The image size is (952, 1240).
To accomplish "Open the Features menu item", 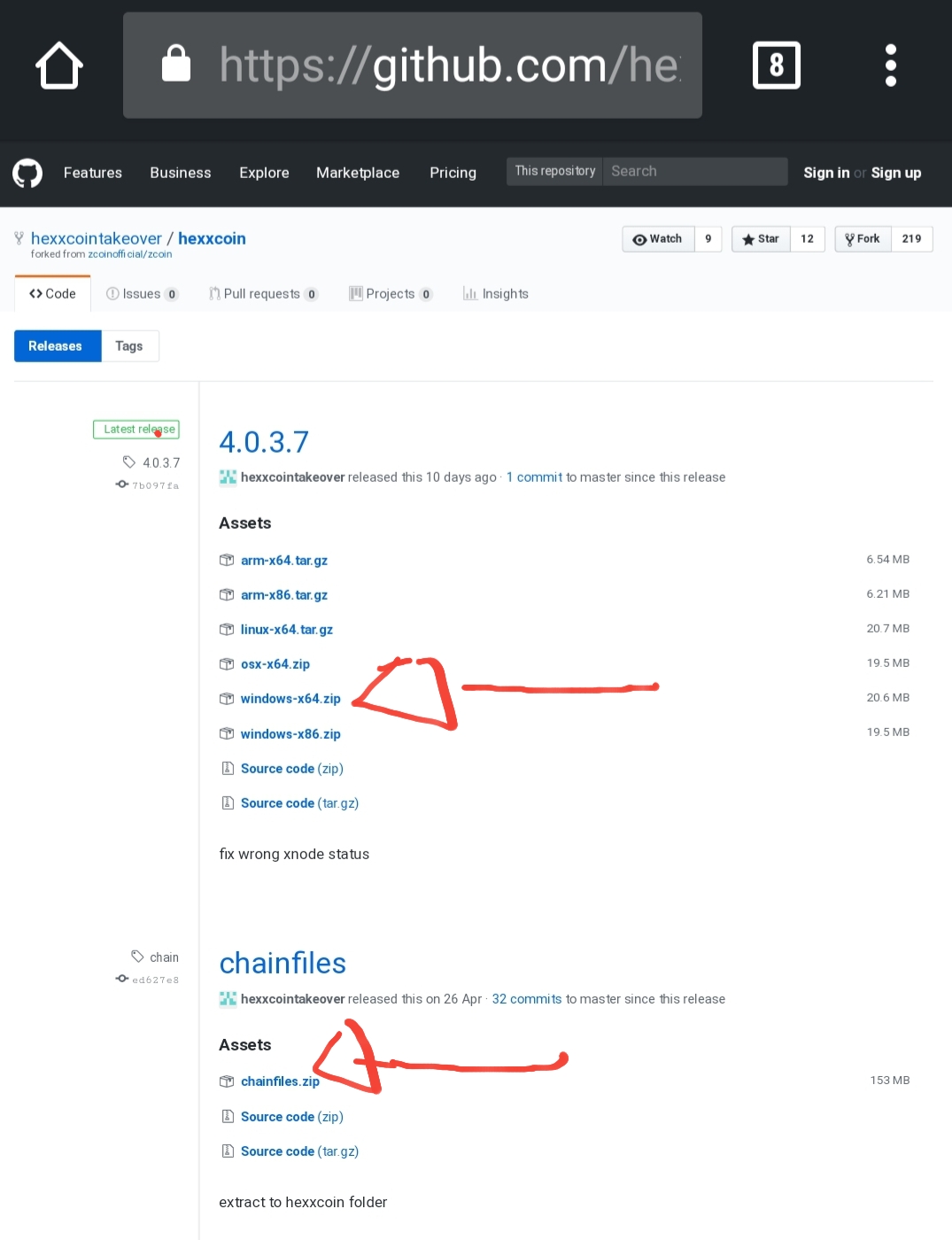I will click(x=93, y=173).
